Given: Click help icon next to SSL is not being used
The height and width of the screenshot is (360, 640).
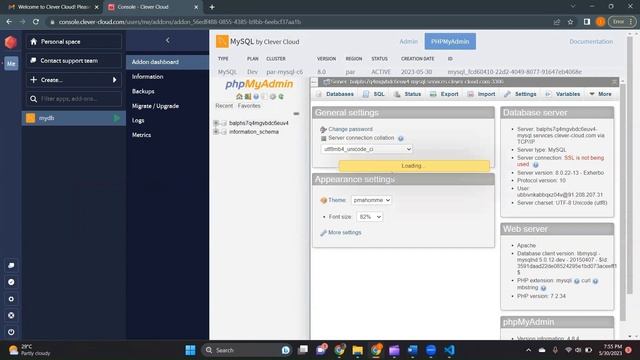Looking at the screenshot, I should 536,164.
